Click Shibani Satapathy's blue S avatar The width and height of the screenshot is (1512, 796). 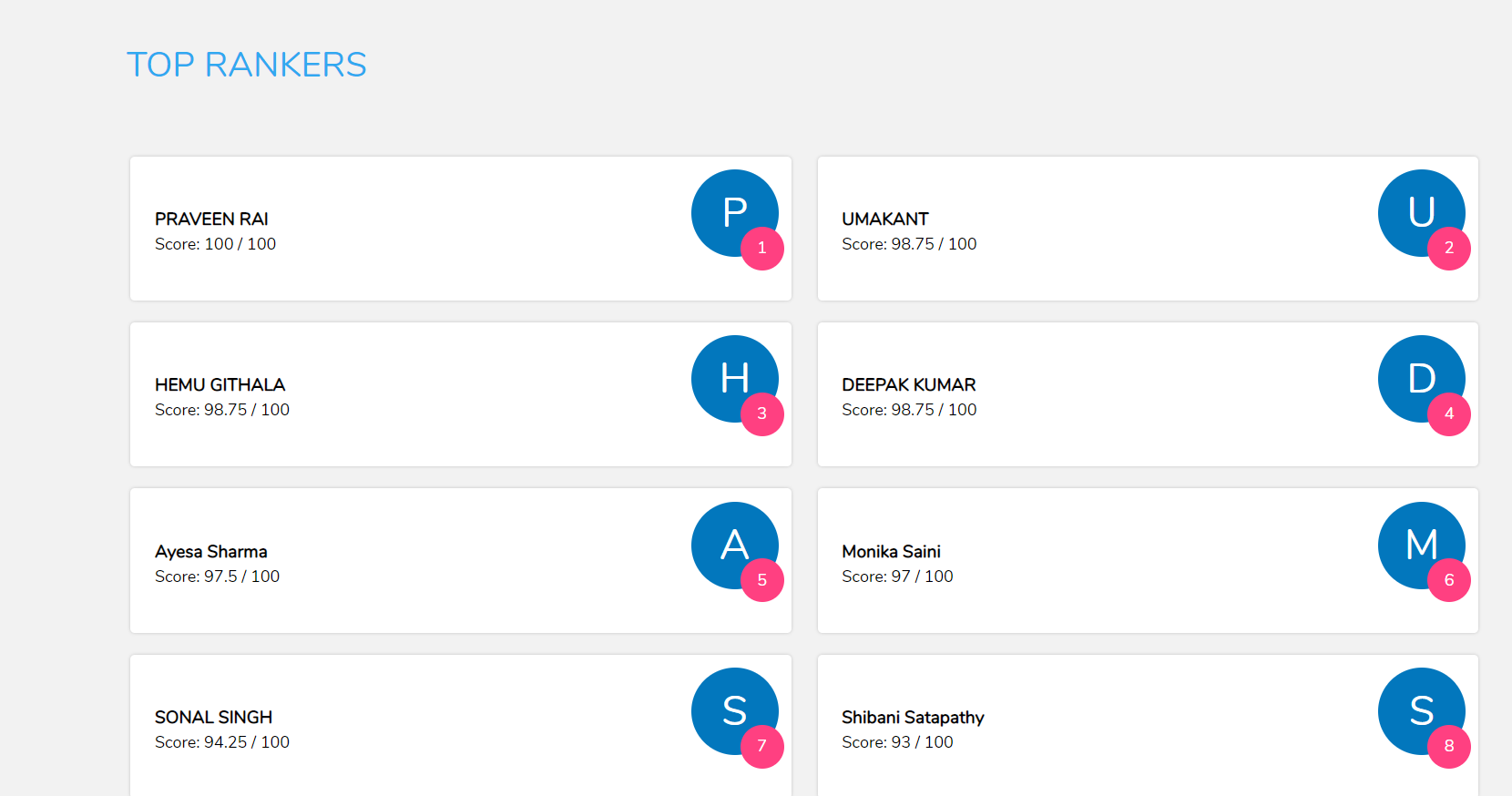1415,706
